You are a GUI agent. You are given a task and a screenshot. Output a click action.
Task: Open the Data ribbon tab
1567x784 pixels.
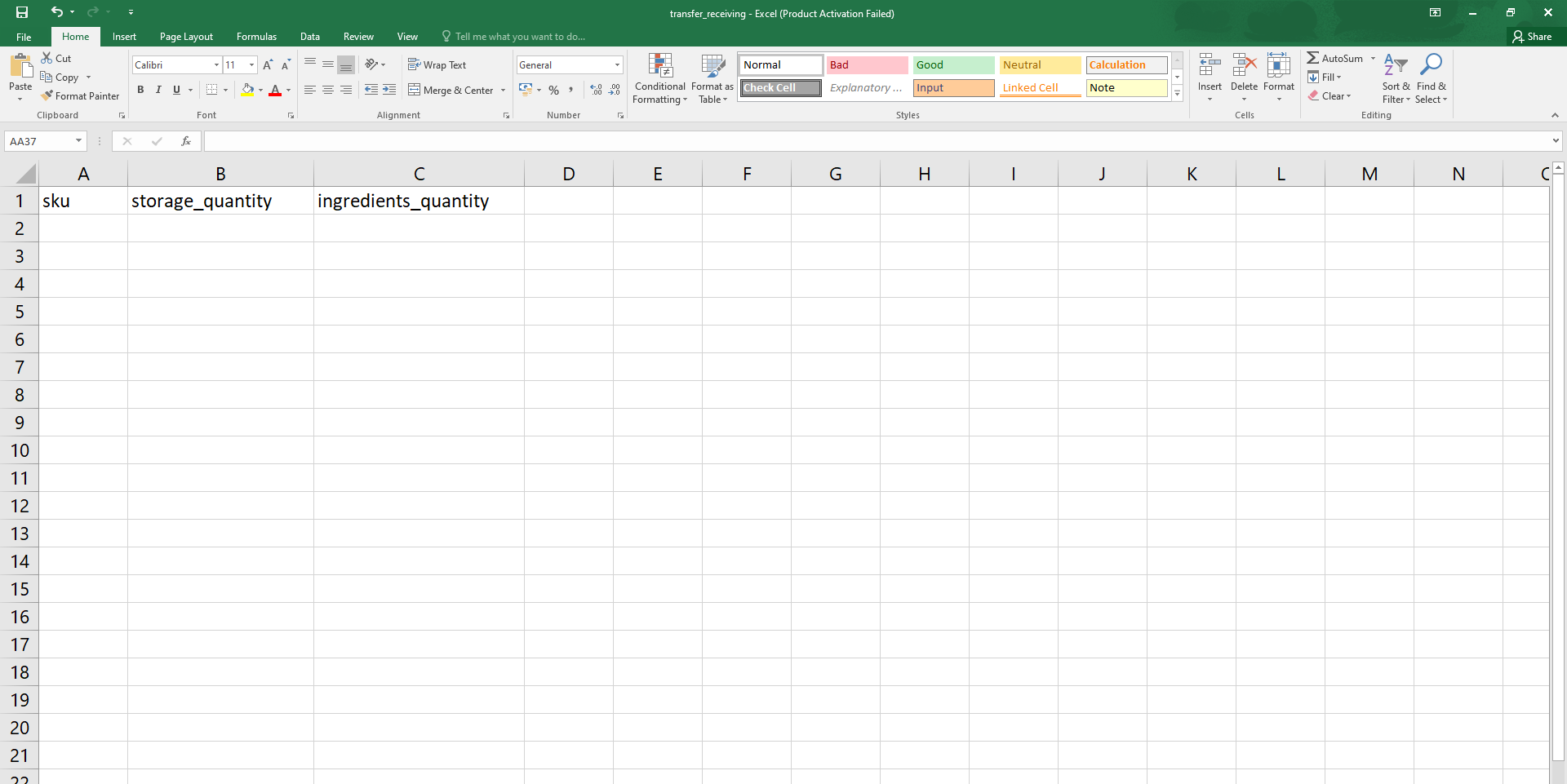point(309,36)
